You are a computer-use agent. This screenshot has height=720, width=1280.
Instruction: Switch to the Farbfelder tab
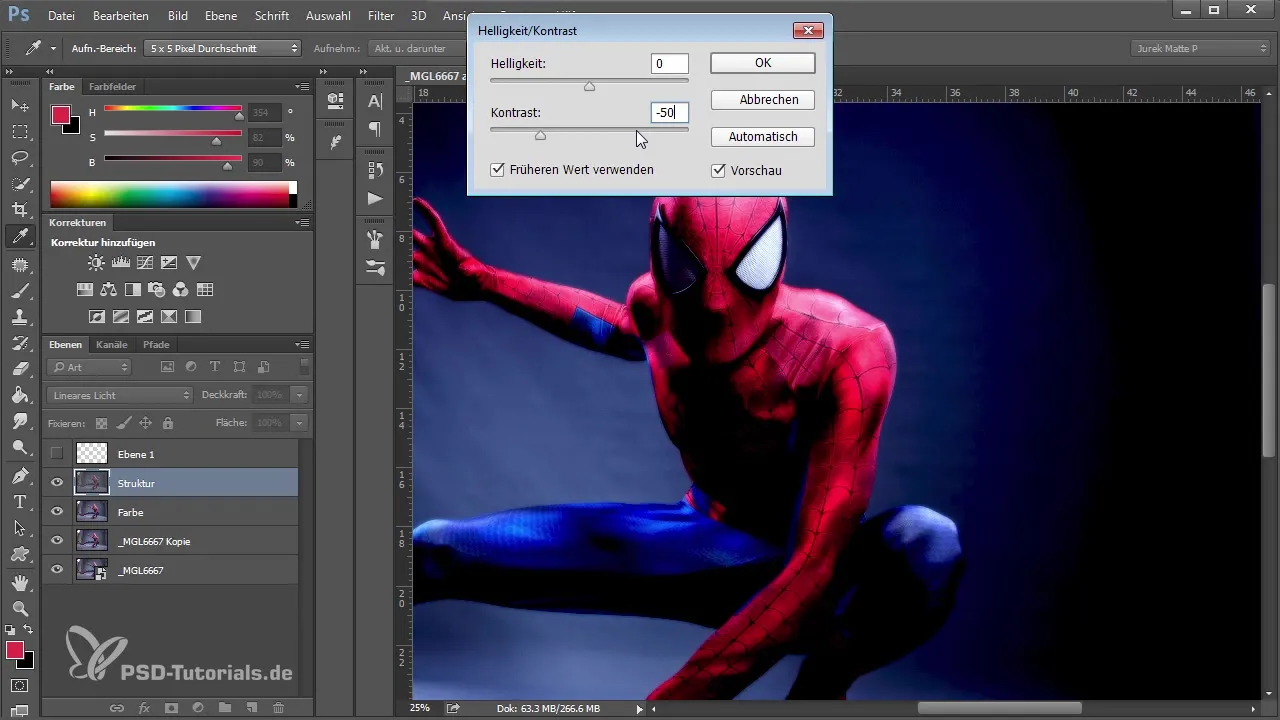[112, 87]
